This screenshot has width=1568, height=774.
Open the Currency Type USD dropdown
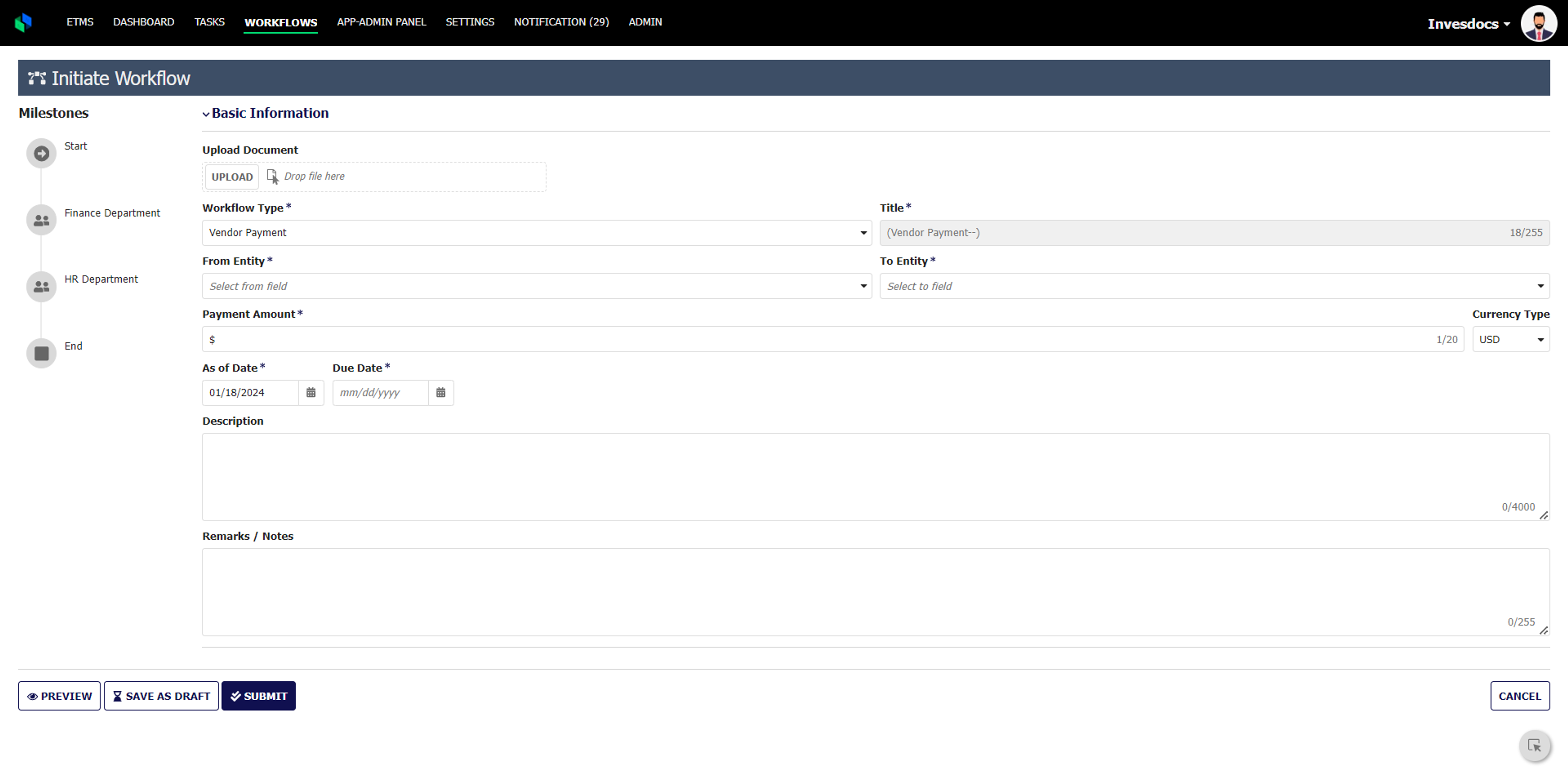coord(1511,340)
